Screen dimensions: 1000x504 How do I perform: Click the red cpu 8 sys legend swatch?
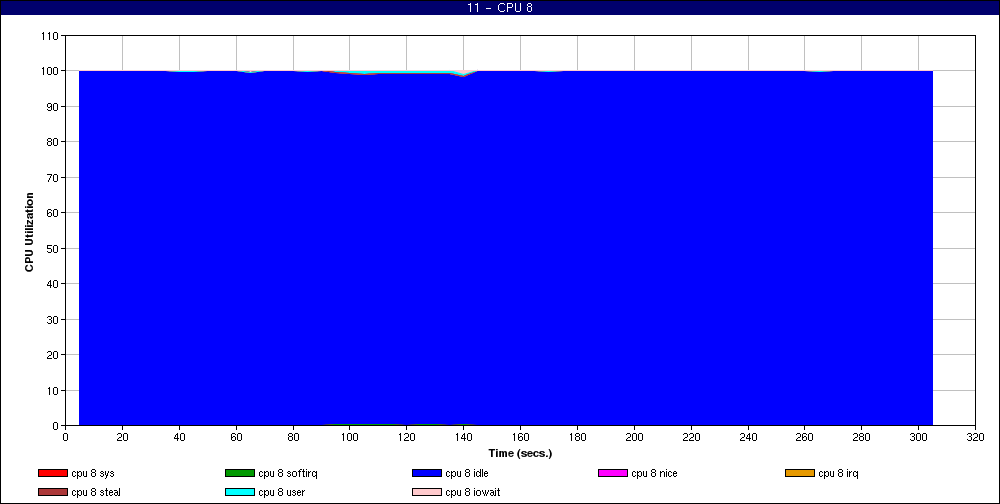[x=53, y=473]
